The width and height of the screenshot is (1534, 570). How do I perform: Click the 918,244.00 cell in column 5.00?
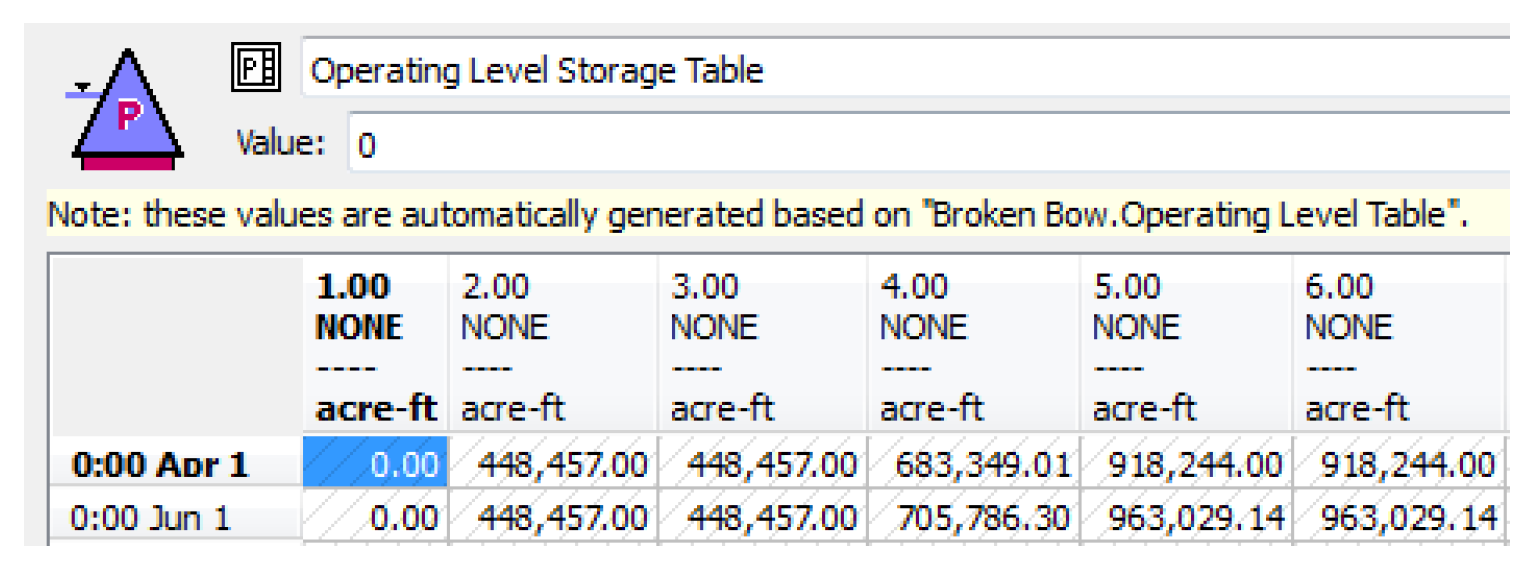pos(1184,465)
